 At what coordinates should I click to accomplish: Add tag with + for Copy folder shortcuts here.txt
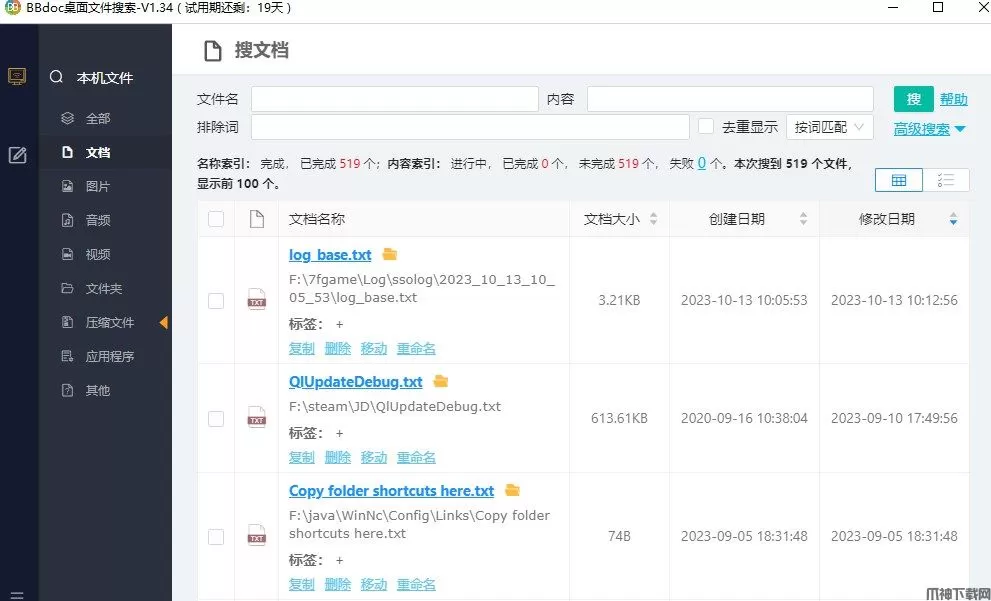click(339, 560)
